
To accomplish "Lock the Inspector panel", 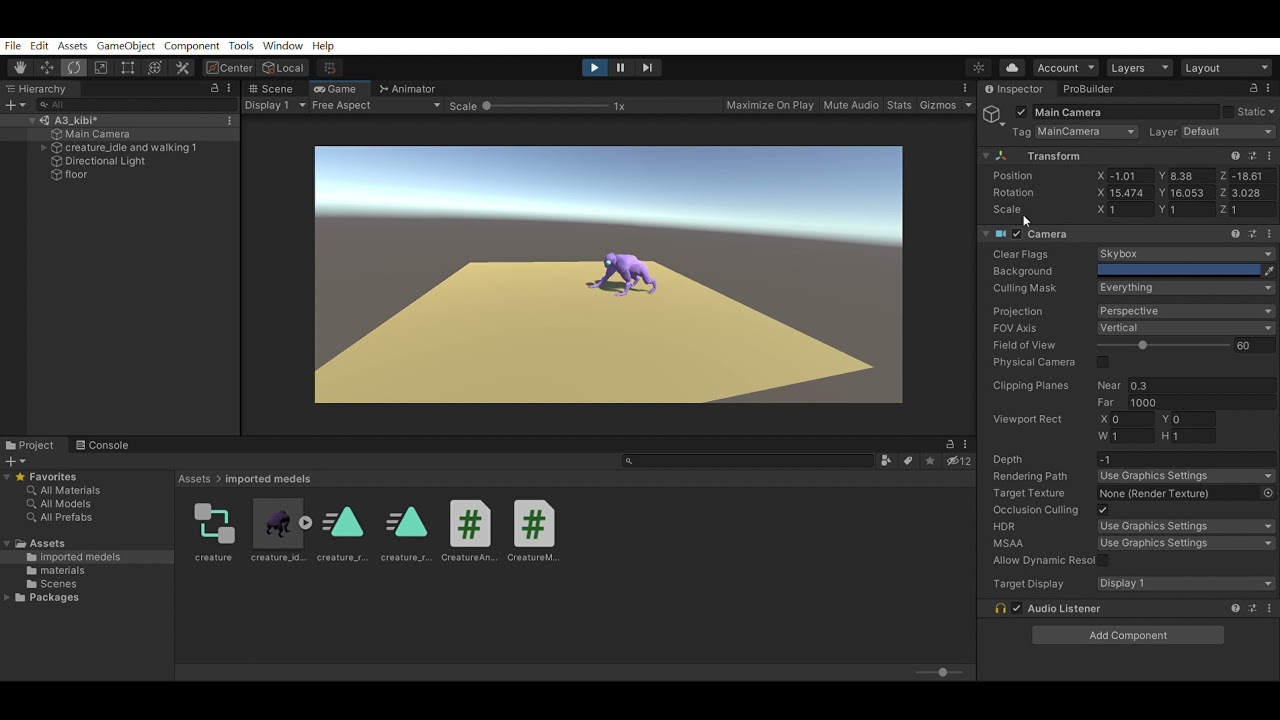I will [1253, 89].
